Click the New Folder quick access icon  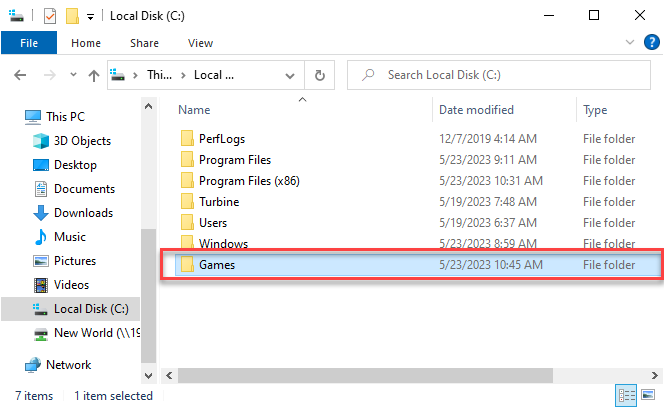tap(72, 16)
